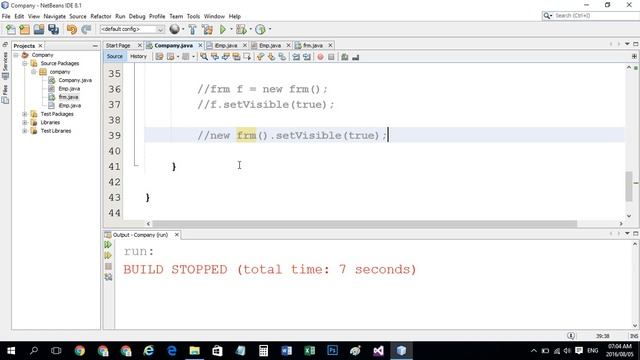
Task: Minimize the Projects panel
Action: 95,46
